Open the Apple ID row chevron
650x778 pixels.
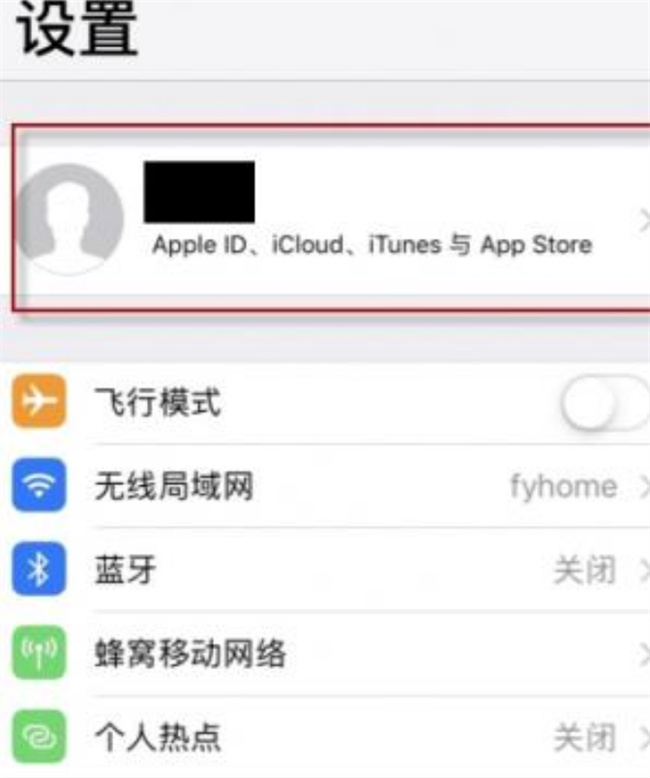pyautogui.click(x=644, y=220)
